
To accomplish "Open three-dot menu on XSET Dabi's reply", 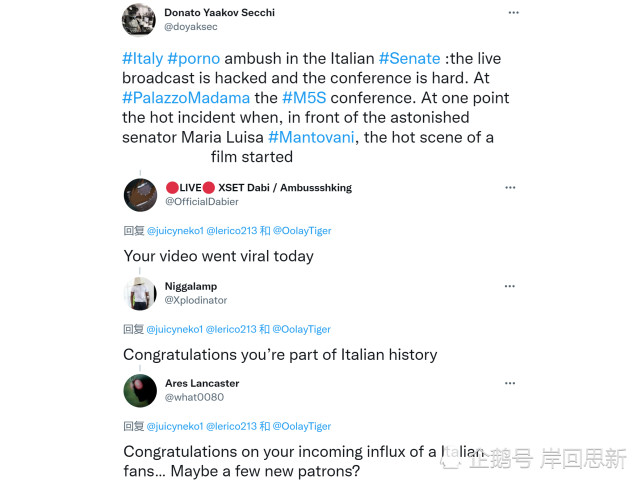I will 509,188.
